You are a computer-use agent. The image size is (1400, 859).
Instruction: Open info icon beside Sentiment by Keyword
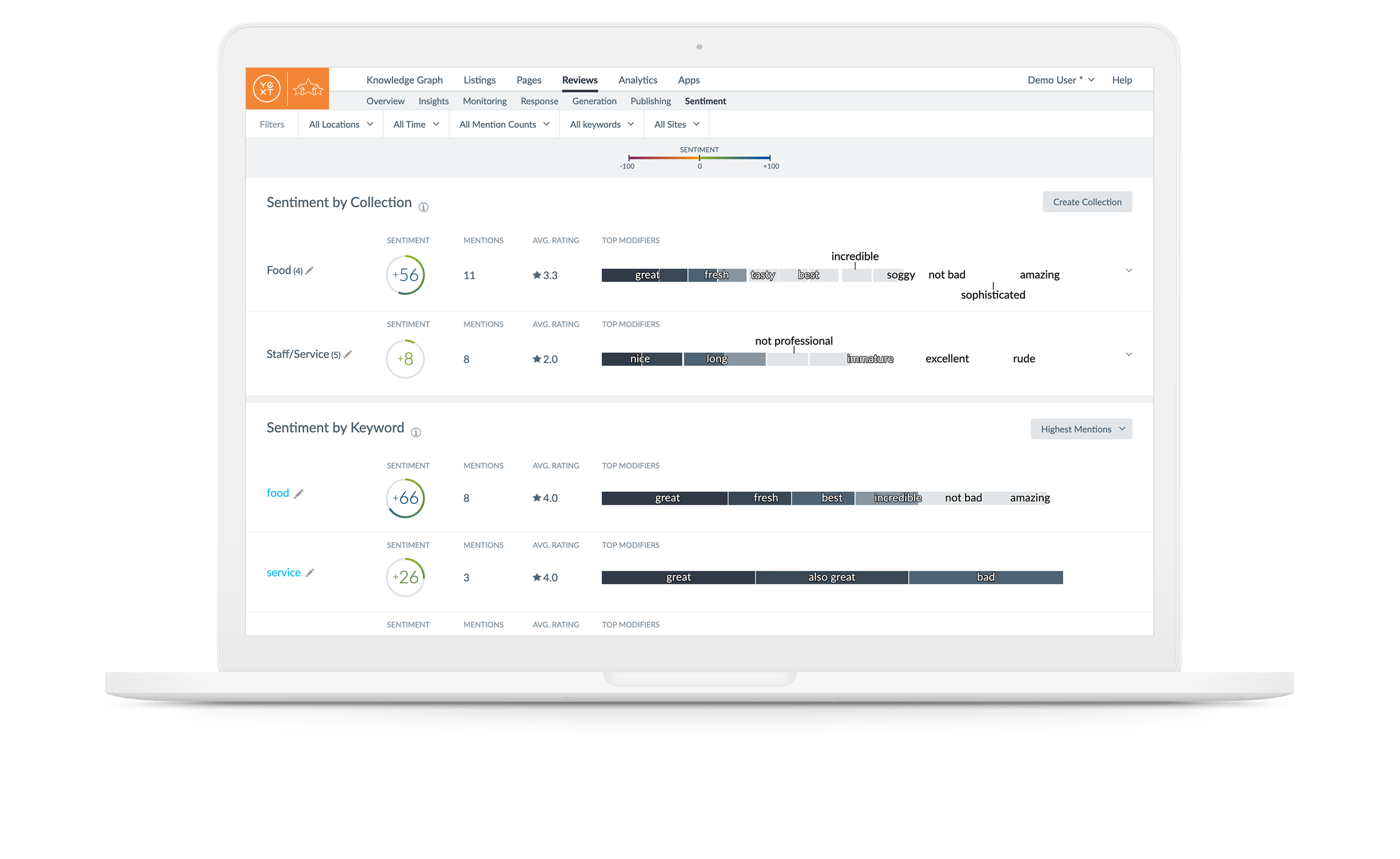[416, 433]
